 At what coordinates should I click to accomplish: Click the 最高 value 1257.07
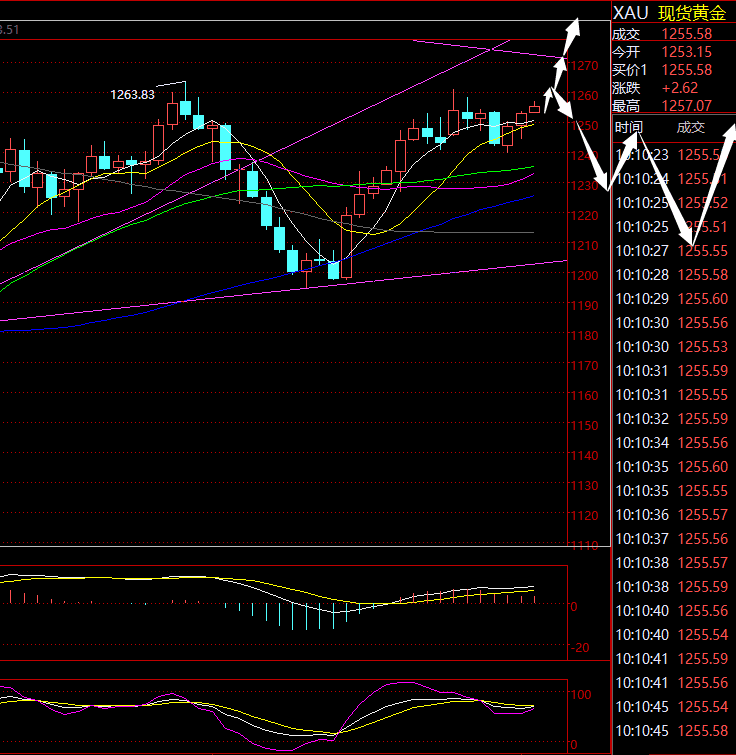686,105
